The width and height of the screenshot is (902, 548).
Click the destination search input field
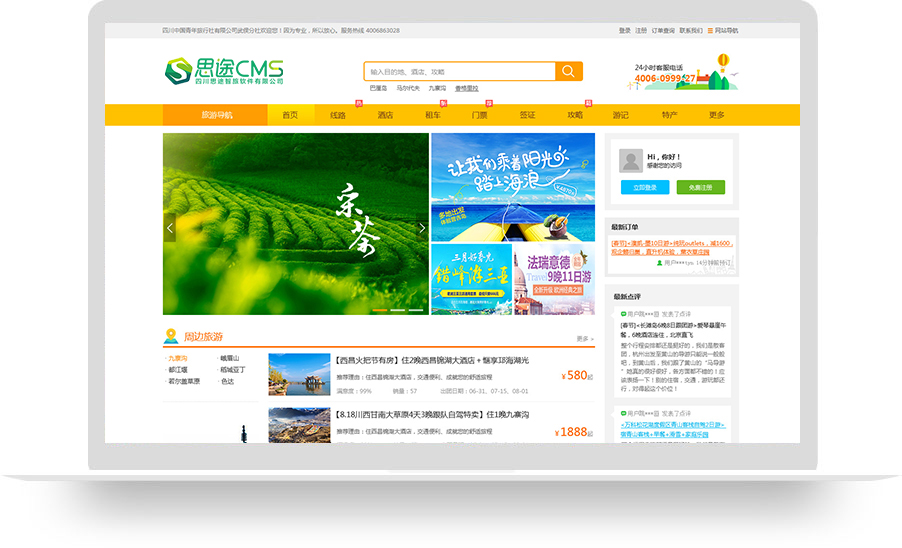pos(460,72)
